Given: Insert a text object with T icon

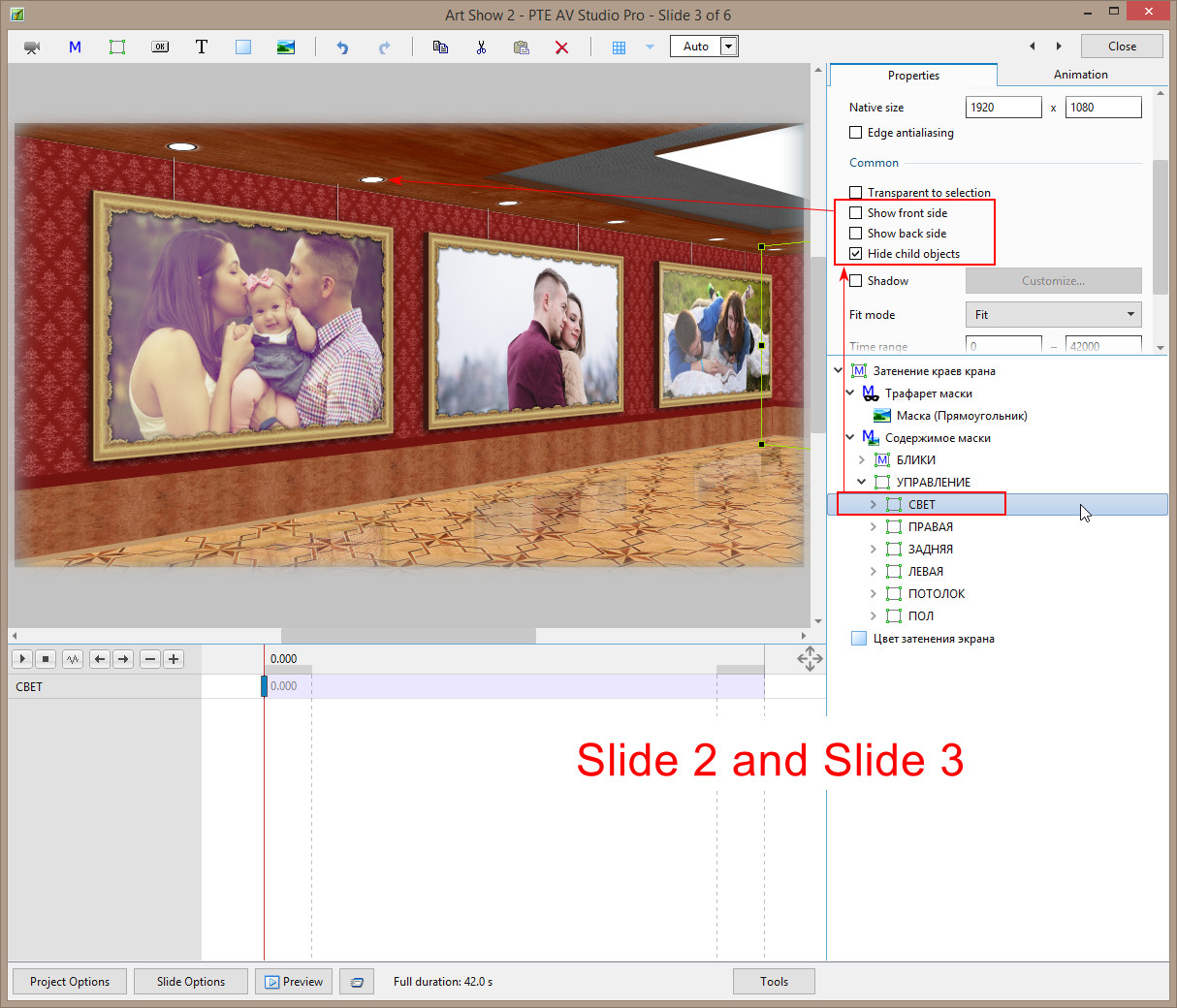Looking at the screenshot, I should [x=202, y=47].
